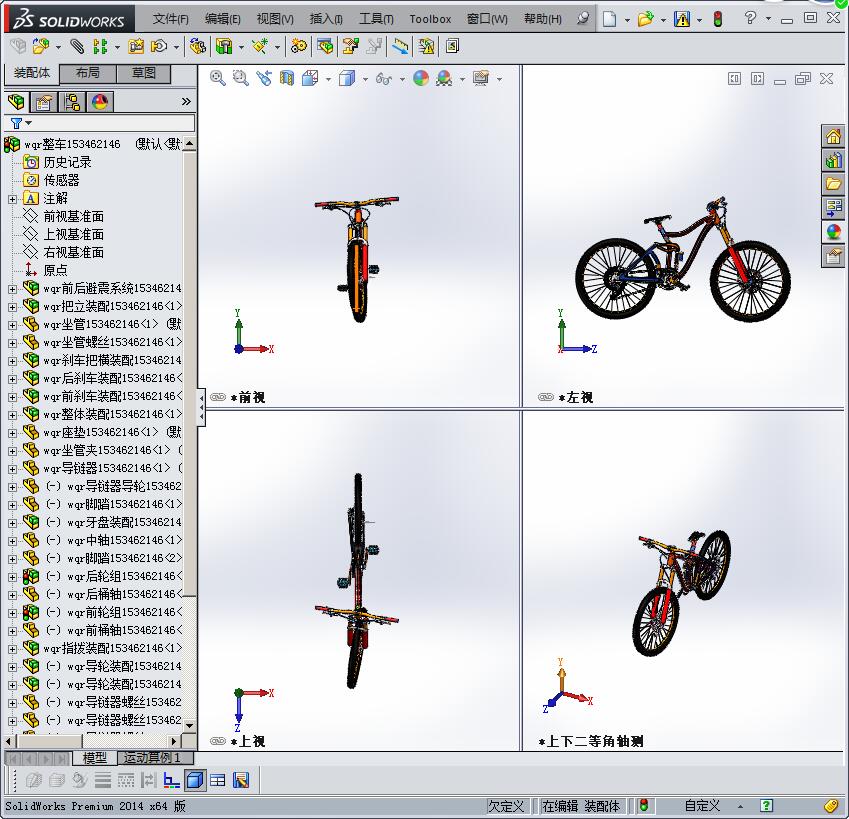
Task: Open the FeatureManager design tree tab
Action: click(x=17, y=102)
